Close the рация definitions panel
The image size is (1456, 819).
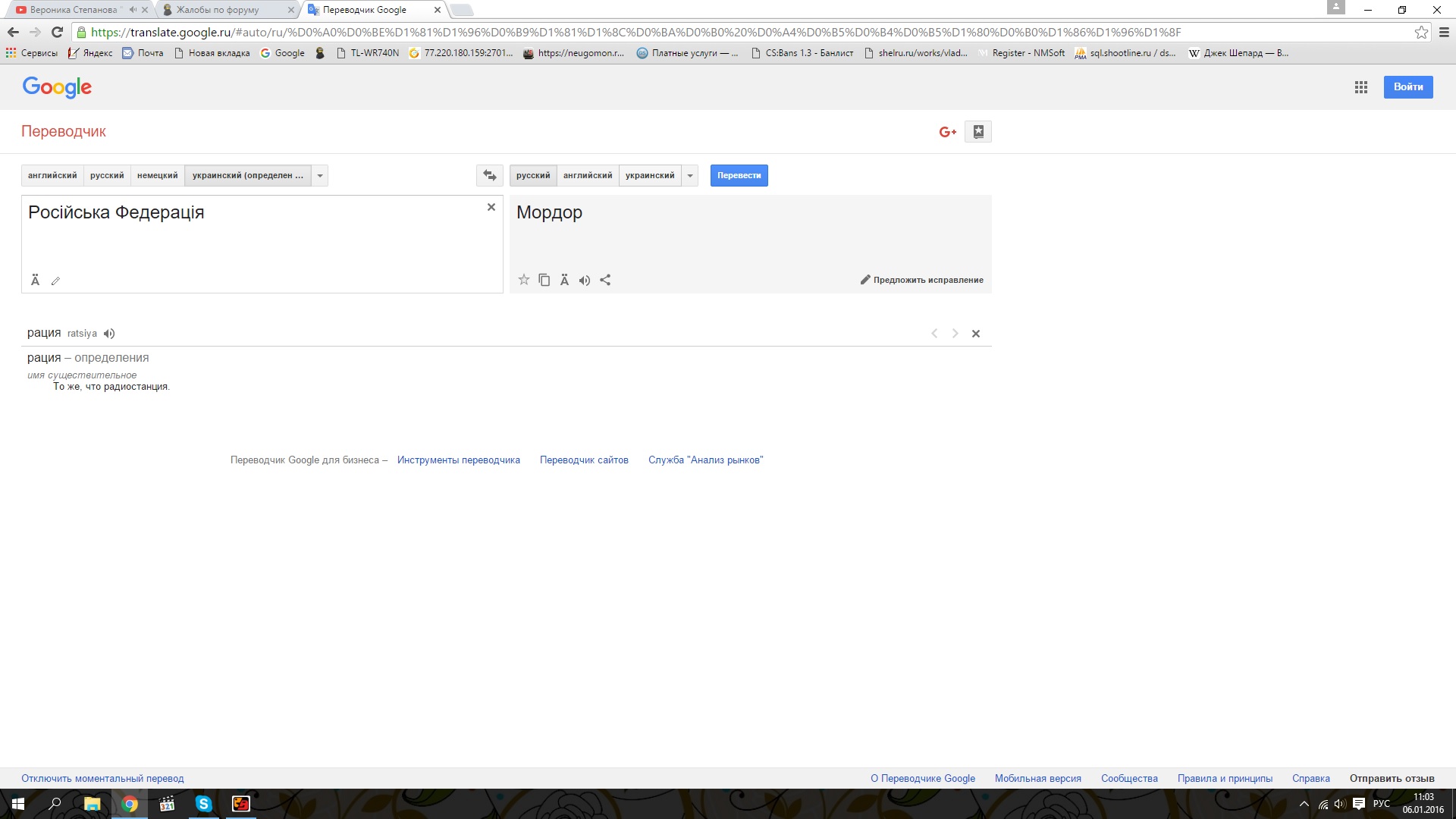click(x=976, y=334)
